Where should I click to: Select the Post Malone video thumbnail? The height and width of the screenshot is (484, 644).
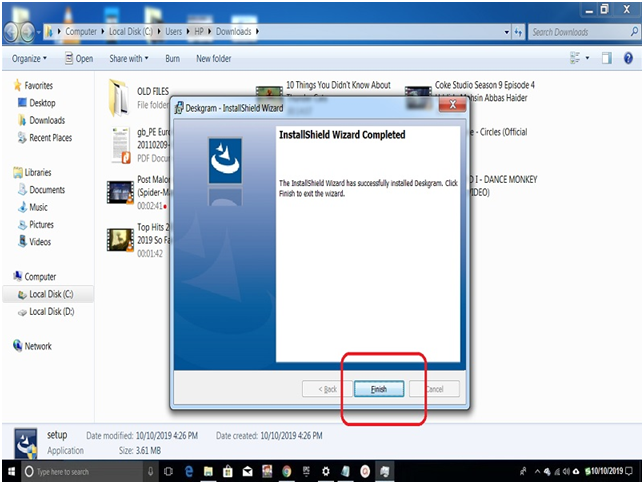[x=120, y=192]
